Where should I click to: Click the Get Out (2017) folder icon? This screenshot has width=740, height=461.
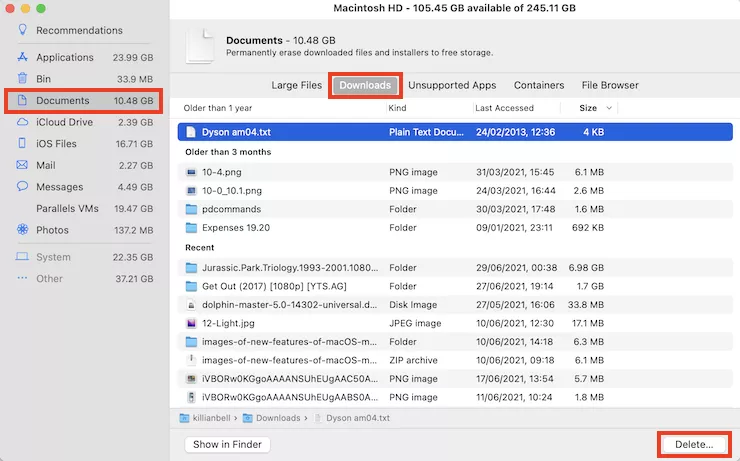(x=191, y=286)
